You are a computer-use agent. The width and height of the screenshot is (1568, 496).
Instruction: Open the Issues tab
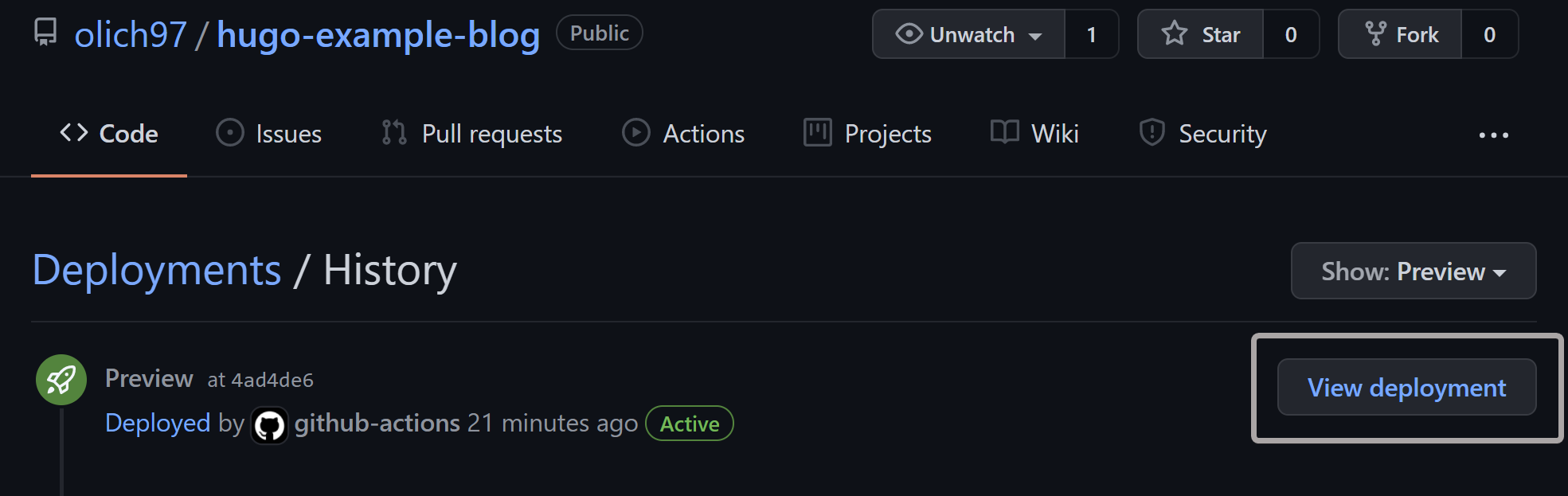tap(269, 134)
